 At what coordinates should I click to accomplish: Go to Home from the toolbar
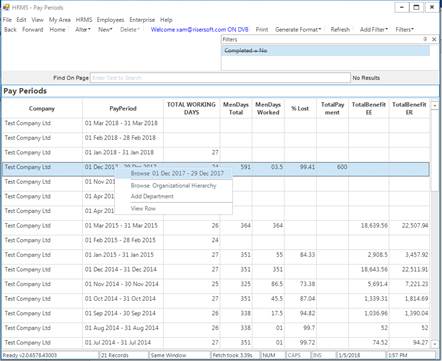click(x=57, y=29)
